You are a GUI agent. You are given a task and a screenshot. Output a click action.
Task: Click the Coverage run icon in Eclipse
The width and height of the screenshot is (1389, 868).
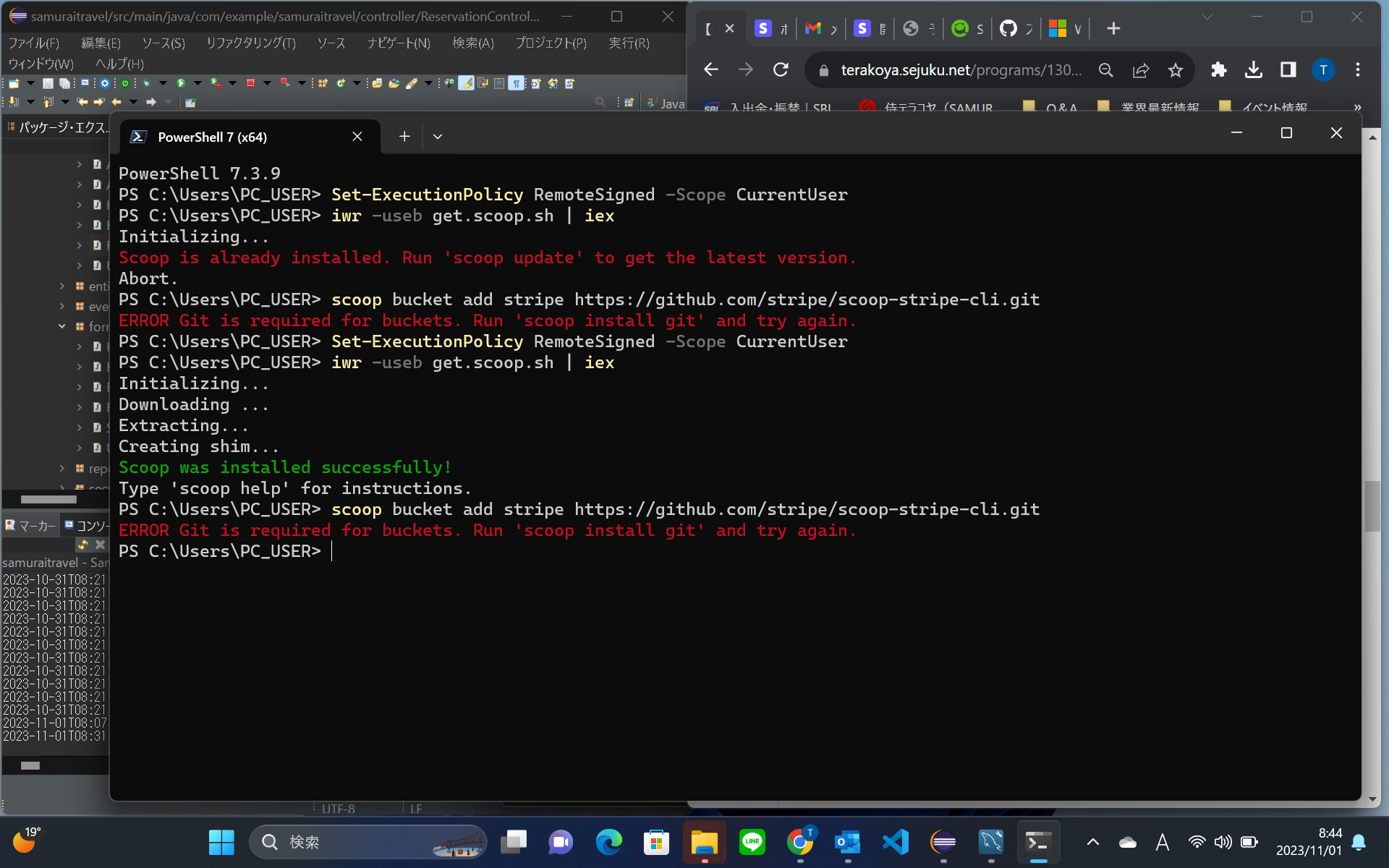click(216, 83)
